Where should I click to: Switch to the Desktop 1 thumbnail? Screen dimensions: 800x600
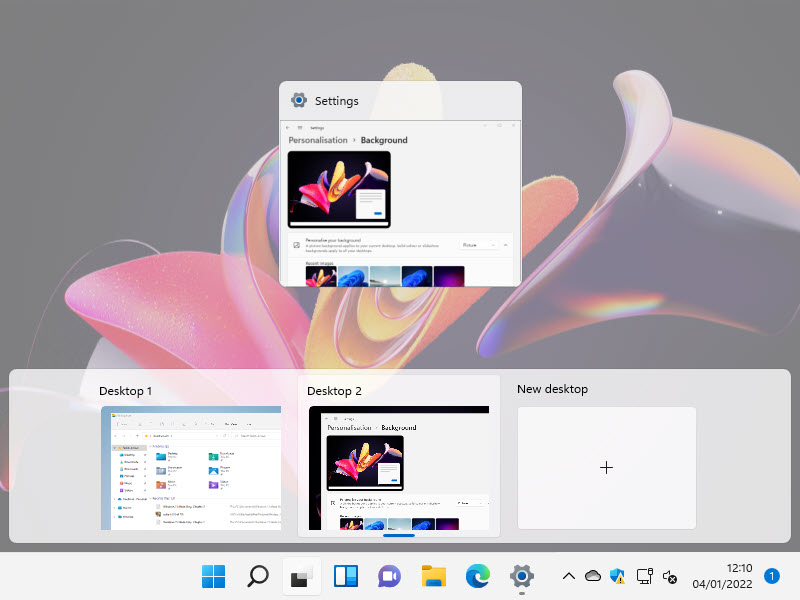[190, 467]
